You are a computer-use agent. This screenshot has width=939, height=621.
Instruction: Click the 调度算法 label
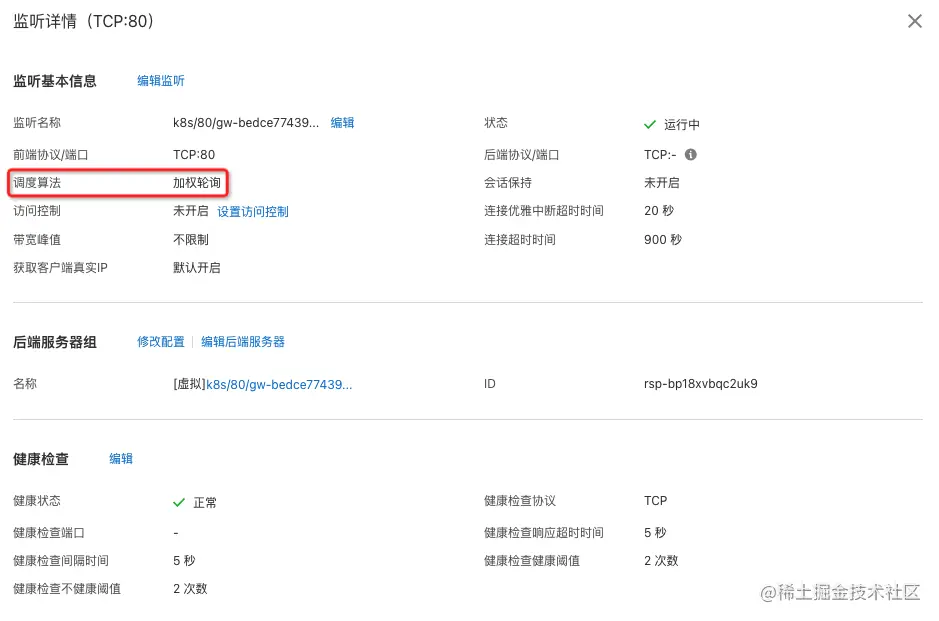click(x=37, y=183)
